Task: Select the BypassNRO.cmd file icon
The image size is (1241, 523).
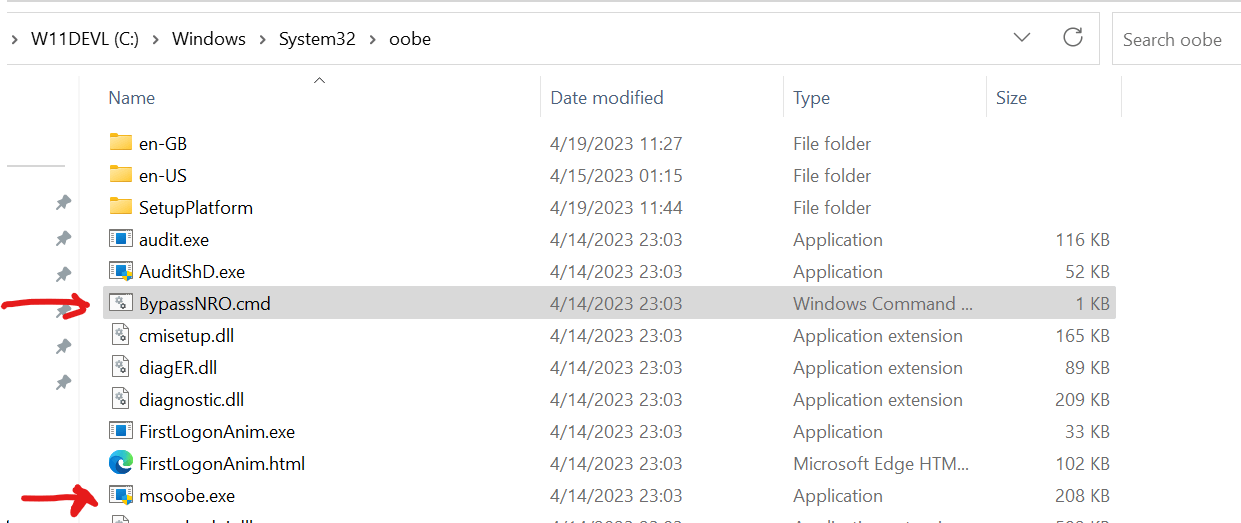Action: click(121, 303)
